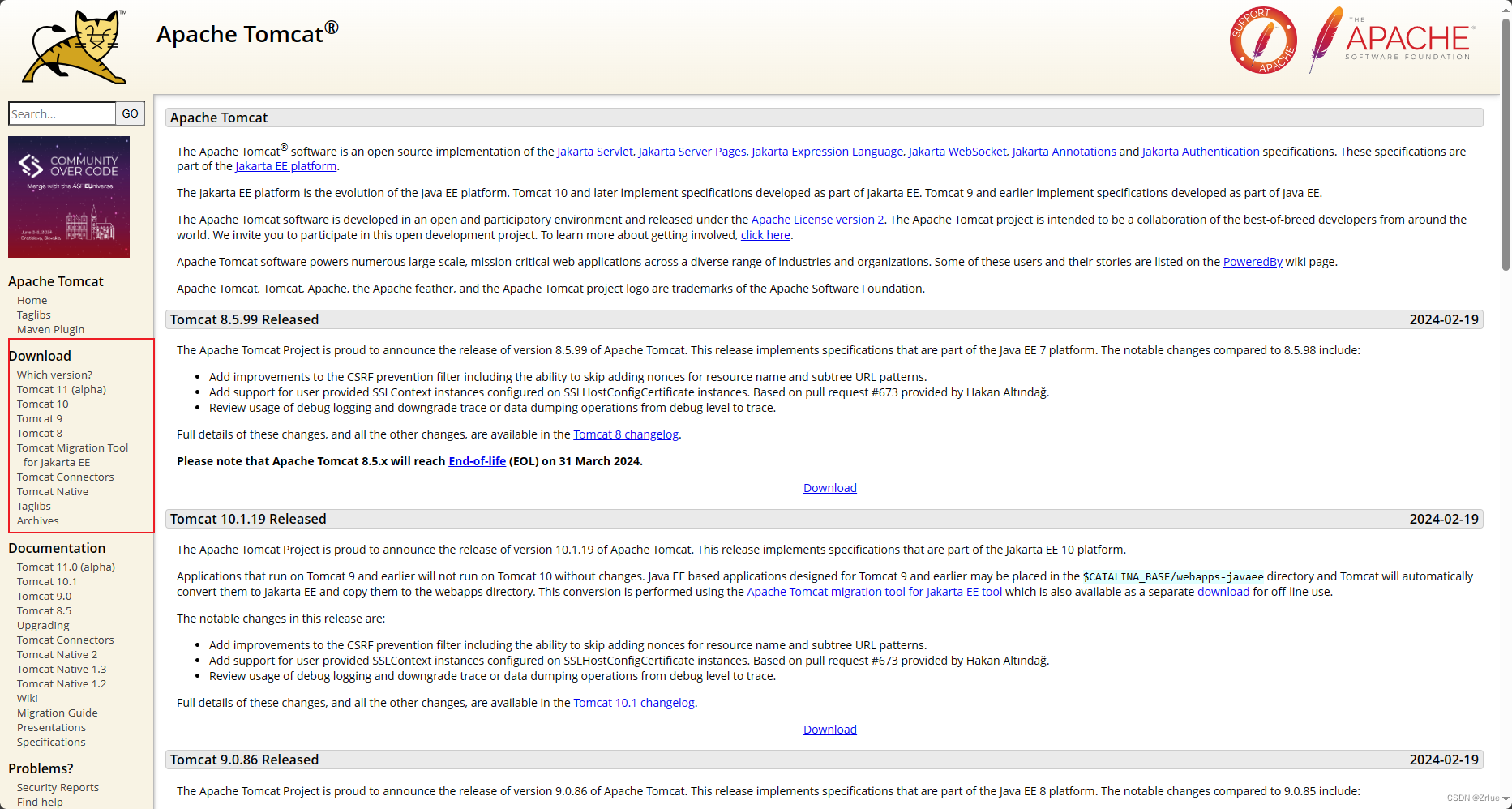Open the Maven Plugin link
1512x809 pixels.
50,330
